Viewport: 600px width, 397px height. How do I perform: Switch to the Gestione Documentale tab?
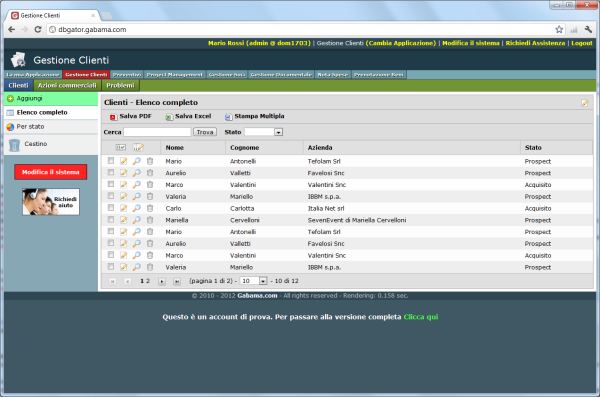[x=281, y=75]
